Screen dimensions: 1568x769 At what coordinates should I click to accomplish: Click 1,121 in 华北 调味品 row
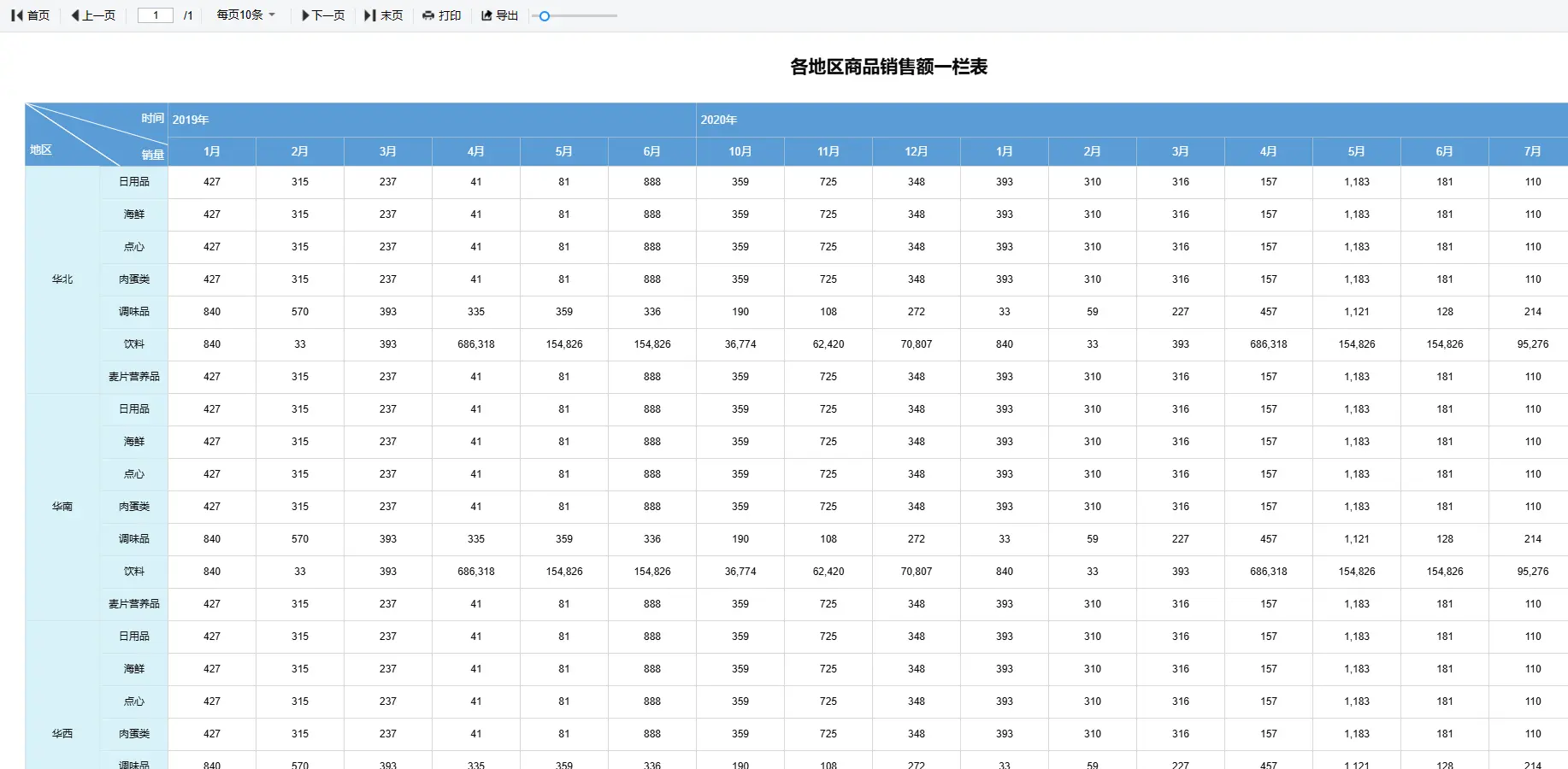(1357, 312)
